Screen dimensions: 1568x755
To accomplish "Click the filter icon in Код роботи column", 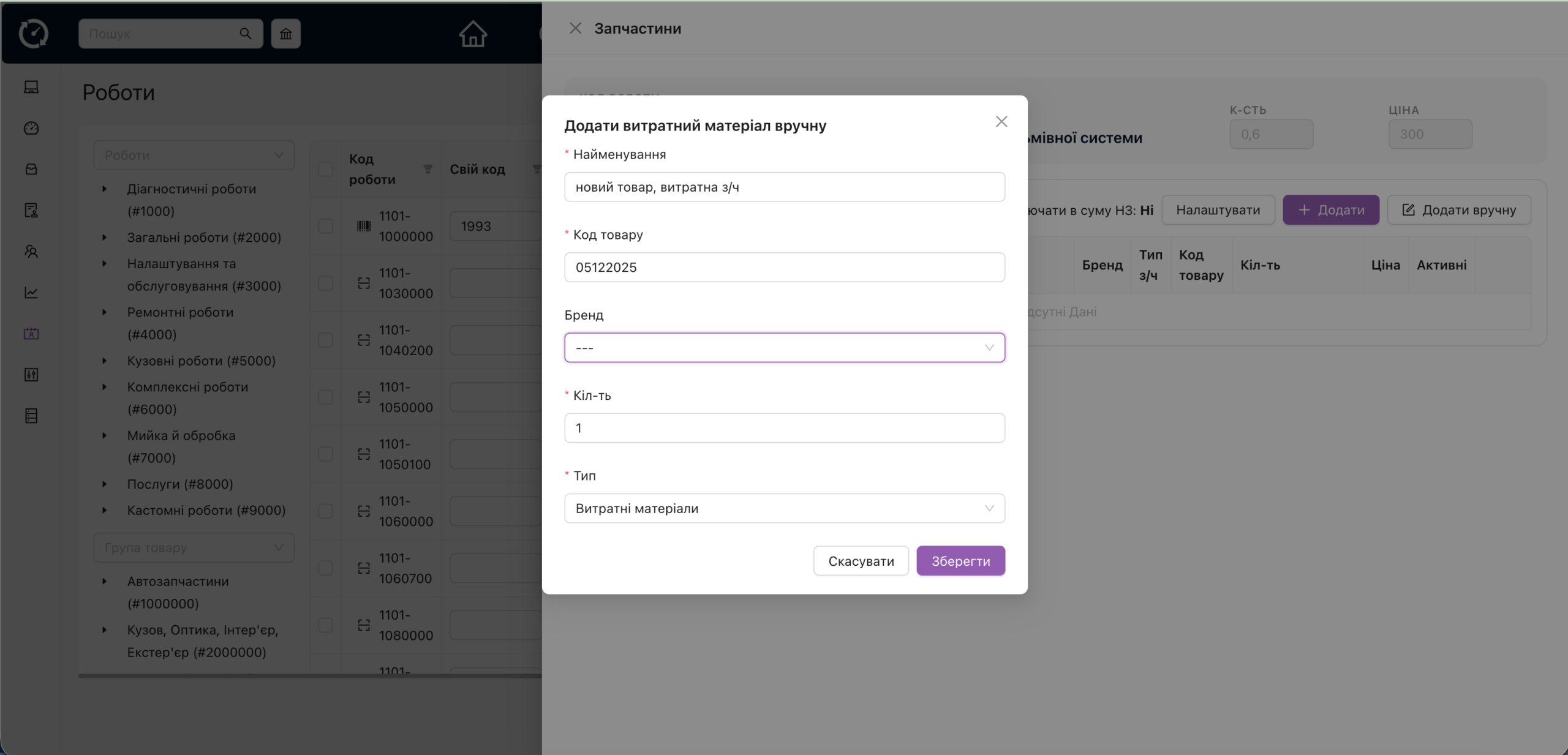I will pyautogui.click(x=428, y=169).
